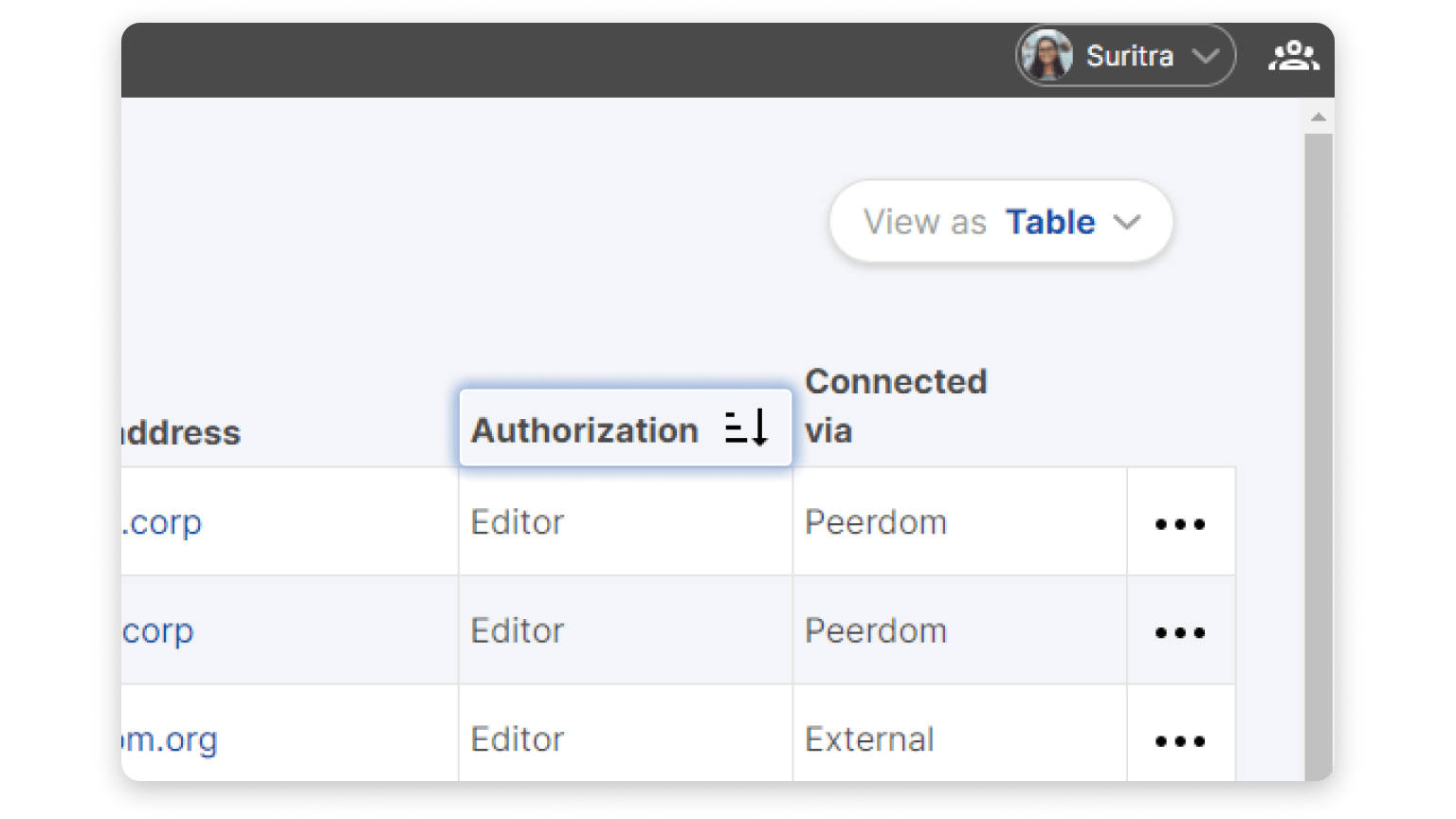
Task: Click the Peerdom cell in second row
Action: 875,631
